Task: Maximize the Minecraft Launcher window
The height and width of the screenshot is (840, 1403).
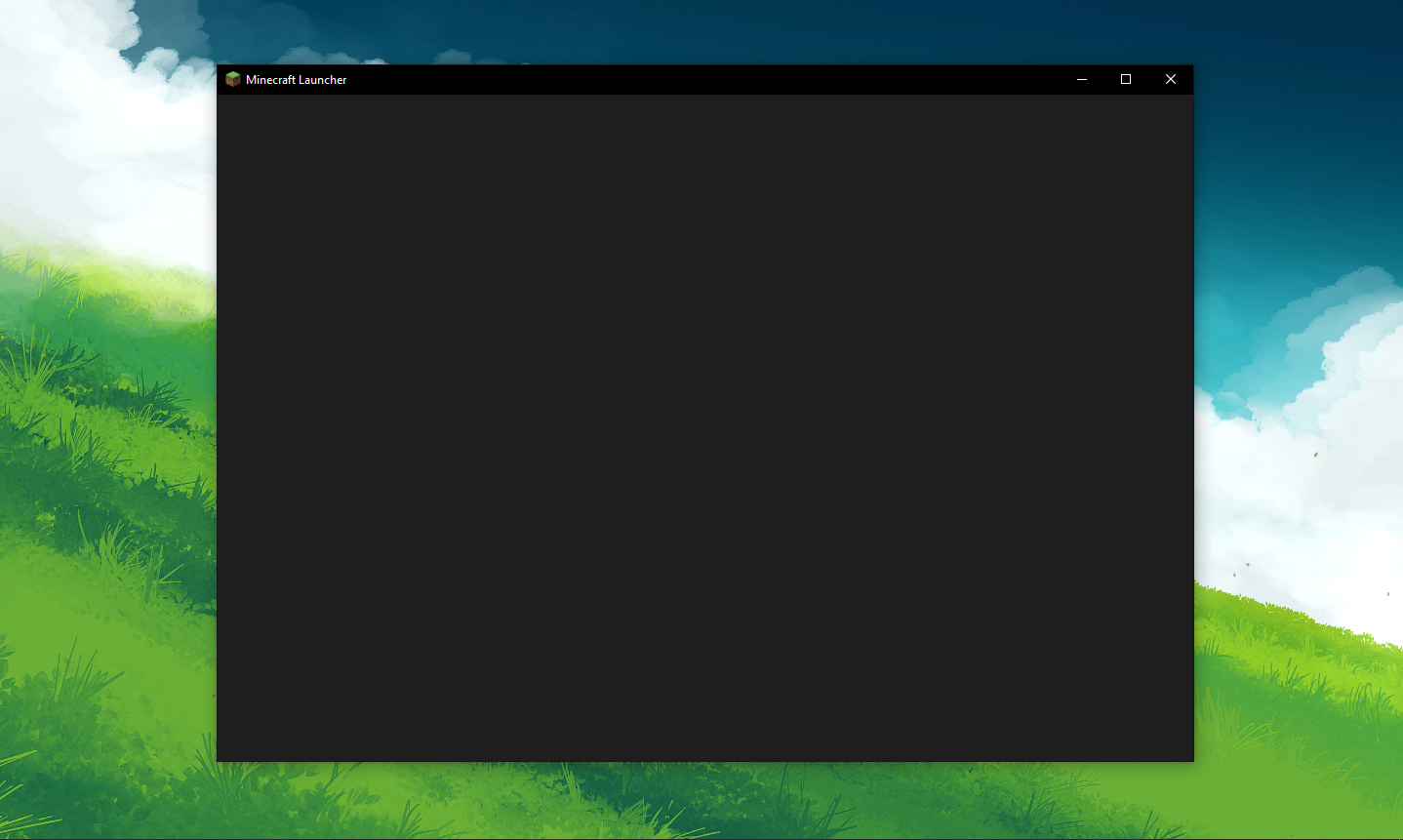Action: (x=1126, y=79)
